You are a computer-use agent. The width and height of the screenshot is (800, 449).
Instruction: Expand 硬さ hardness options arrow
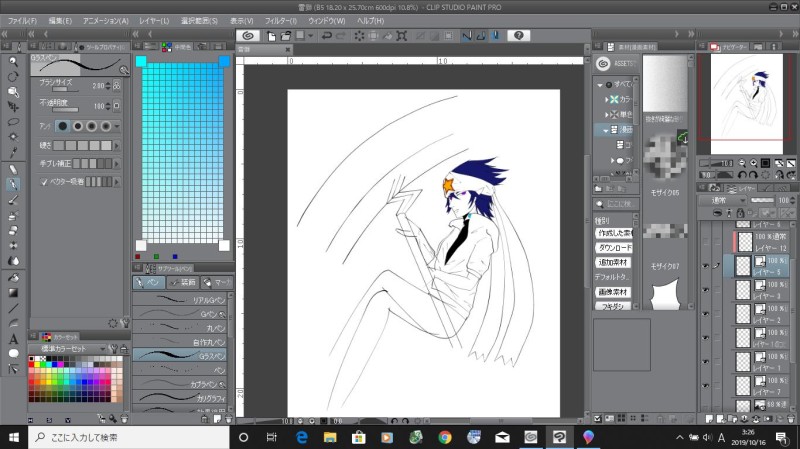[x=117, y=145]
